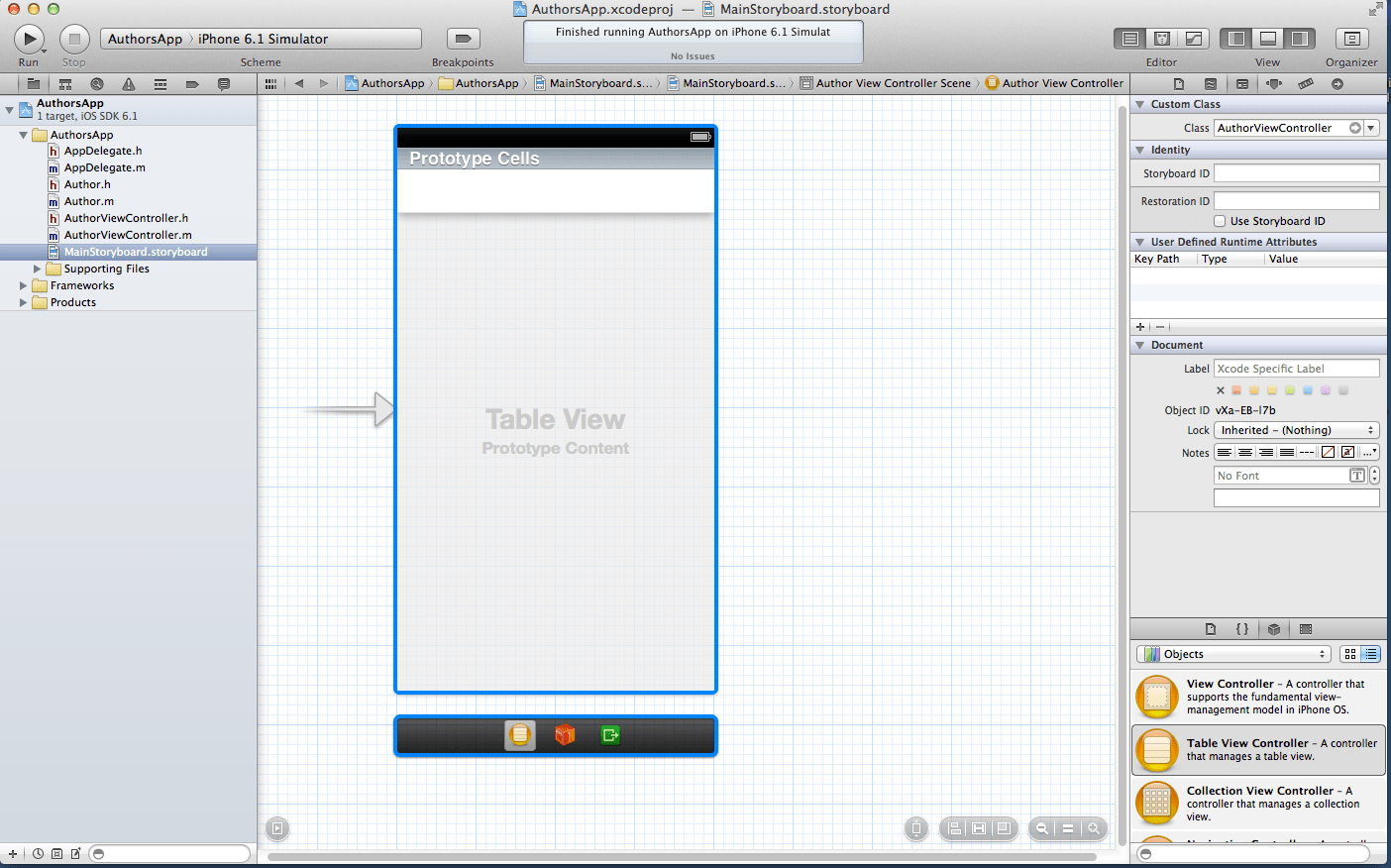The width and height of the screenshot is (1391, 868).
Task: Click the Restoration ID field
Action: pyautogui.click(x=1297, y=201)
